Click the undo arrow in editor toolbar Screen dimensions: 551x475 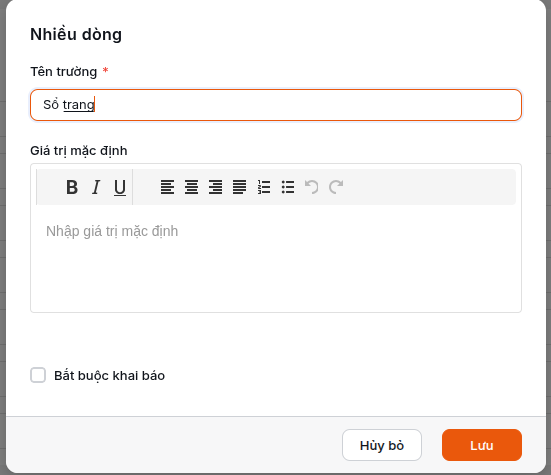312,187
